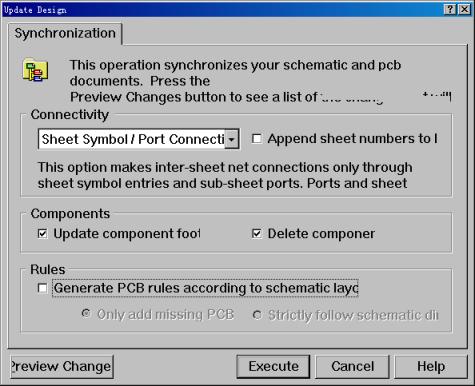
Task: Click the question mark help icon in title bar
Action: (450, 9)
